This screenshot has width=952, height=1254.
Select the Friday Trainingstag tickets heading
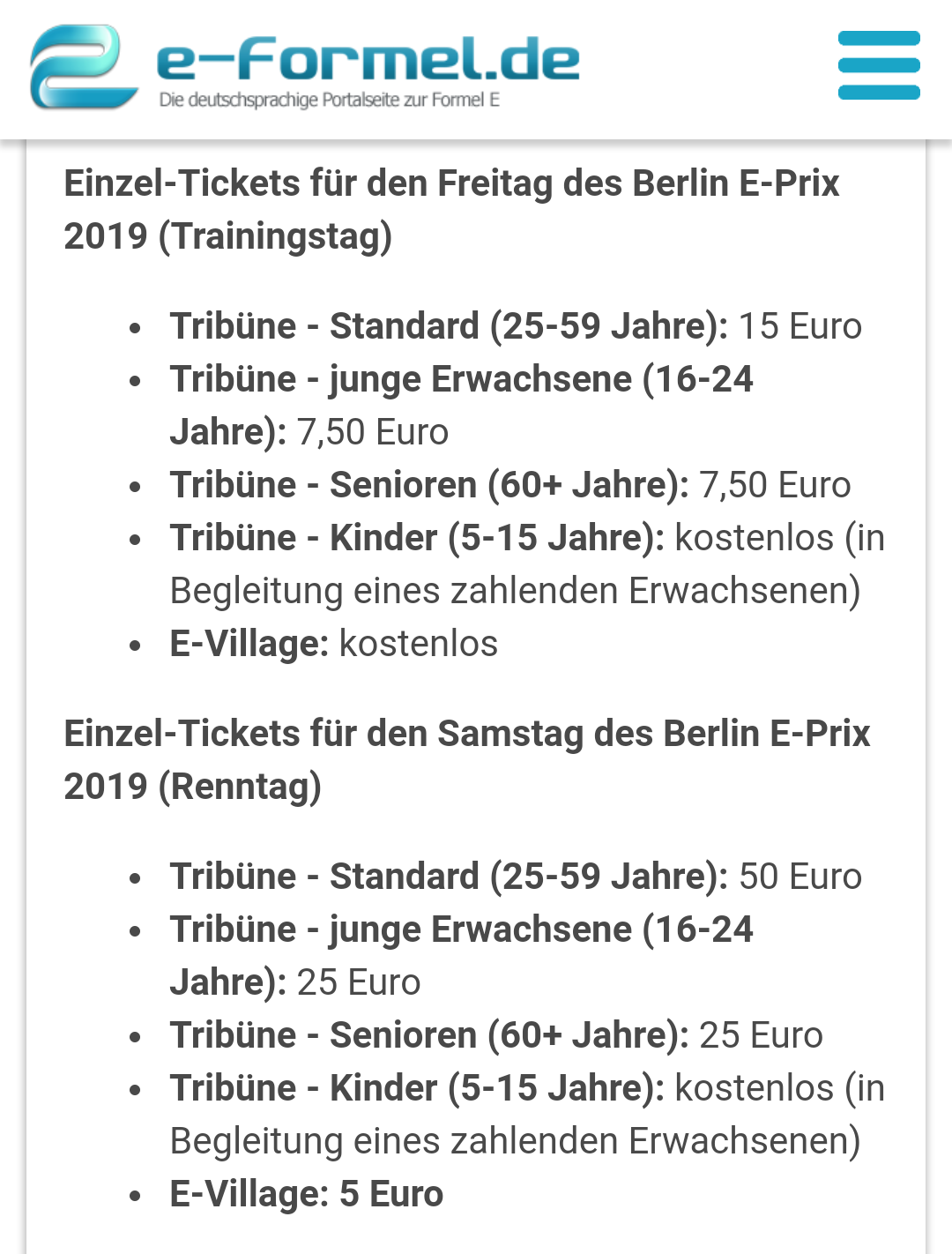click(450, 210)
